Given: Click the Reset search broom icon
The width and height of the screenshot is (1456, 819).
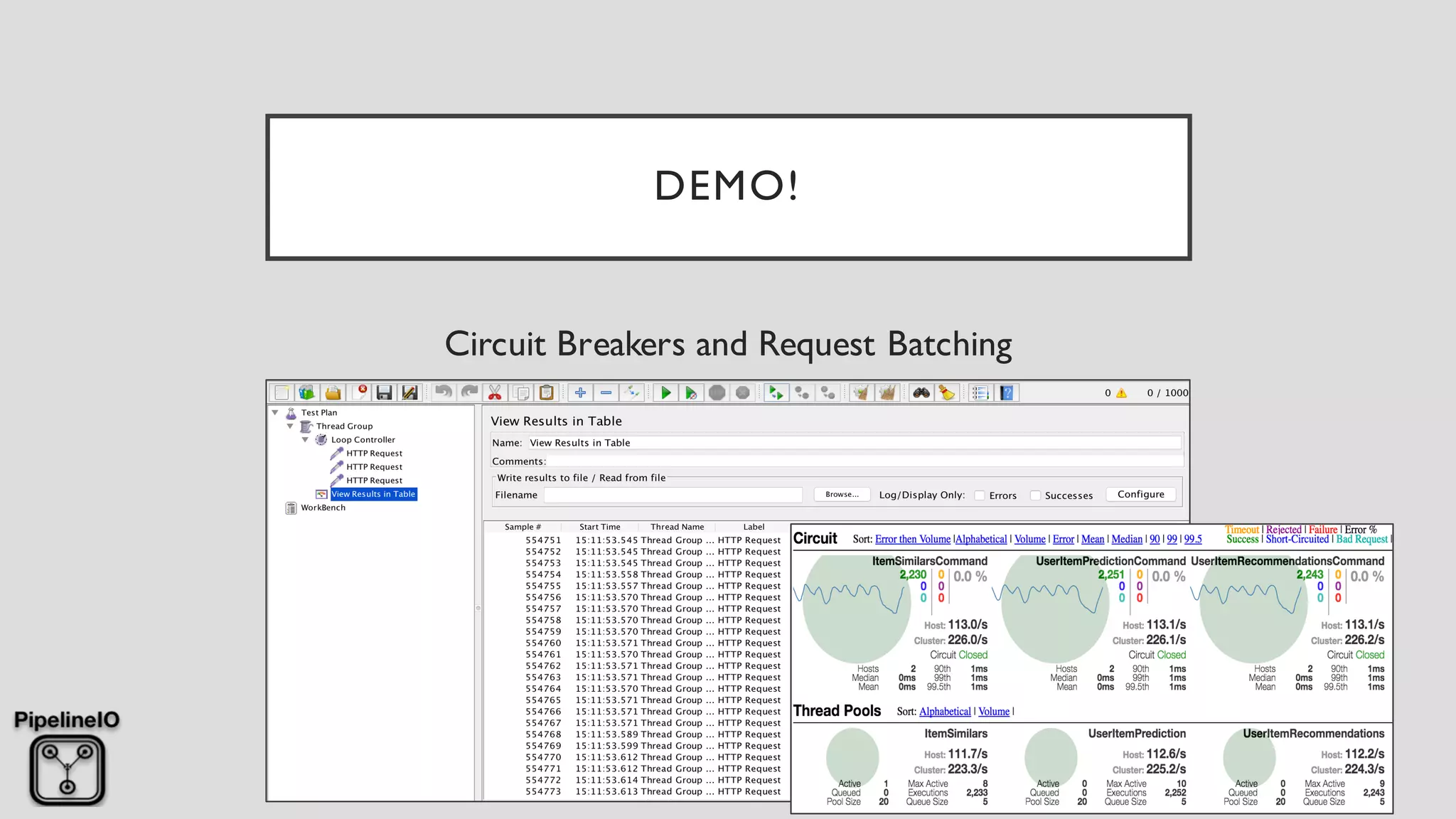Looking at the screenshot, I should [x=947, y=392].
